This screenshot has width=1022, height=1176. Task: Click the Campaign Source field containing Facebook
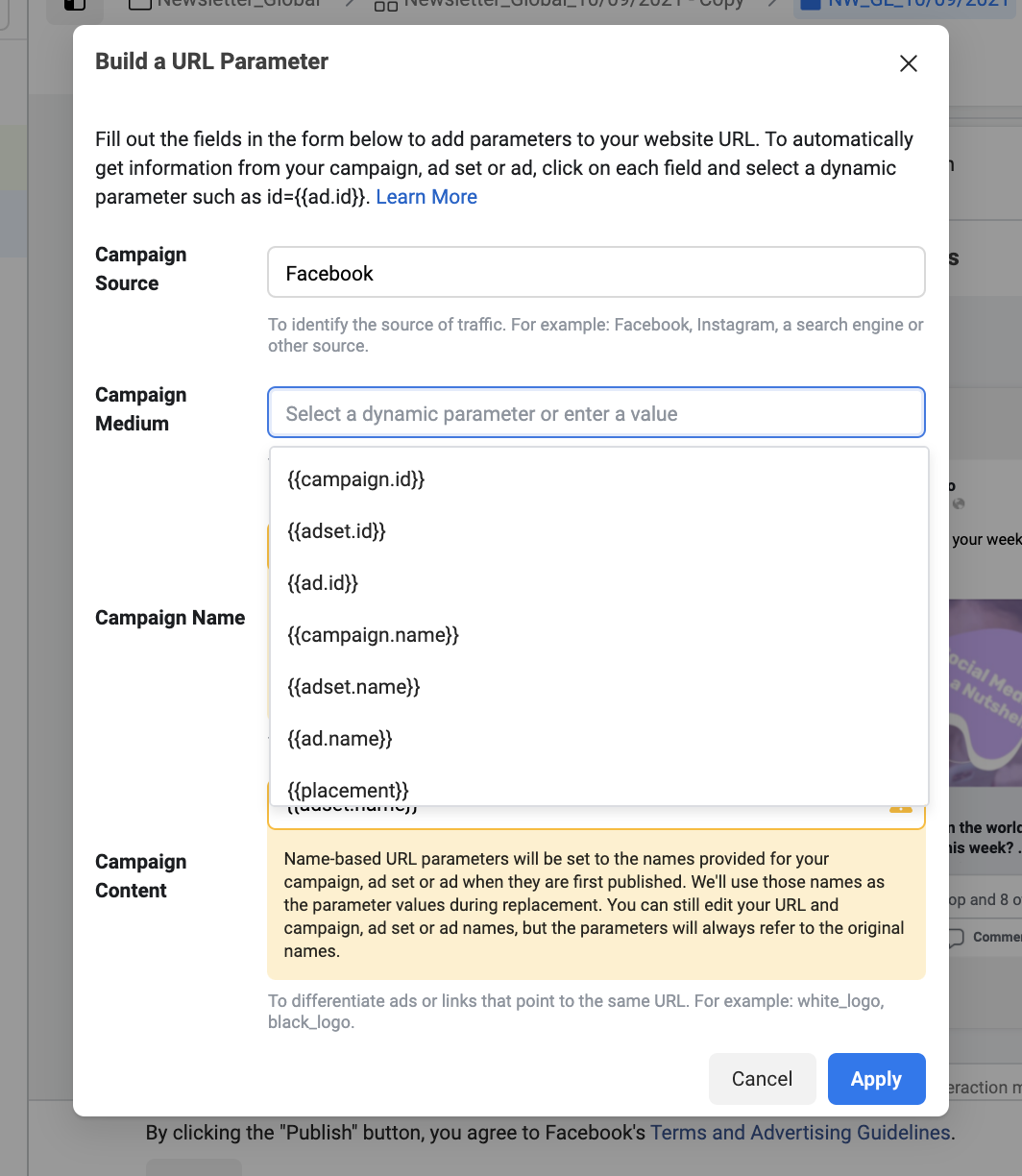click(596, 272)
